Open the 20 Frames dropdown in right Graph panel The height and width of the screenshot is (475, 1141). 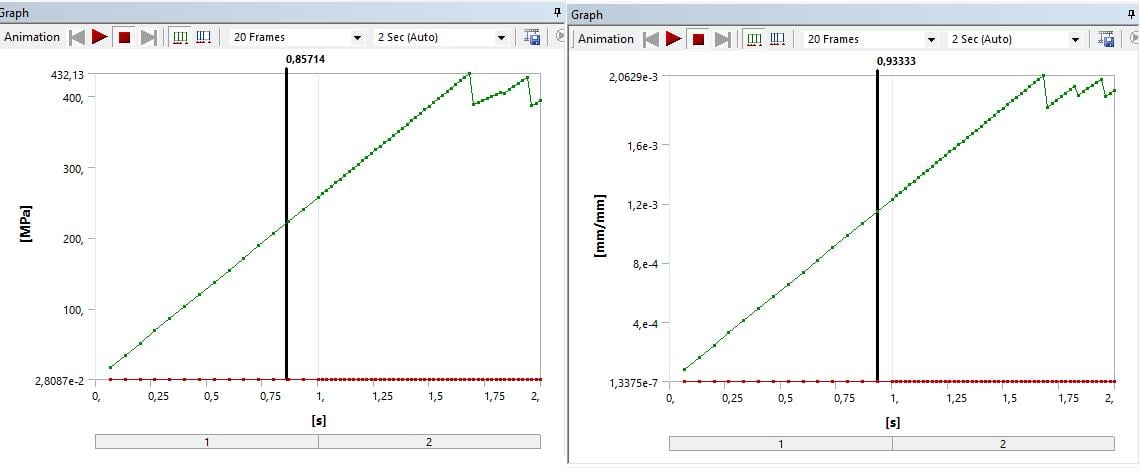pyautogui.click(x=871, y=39)
